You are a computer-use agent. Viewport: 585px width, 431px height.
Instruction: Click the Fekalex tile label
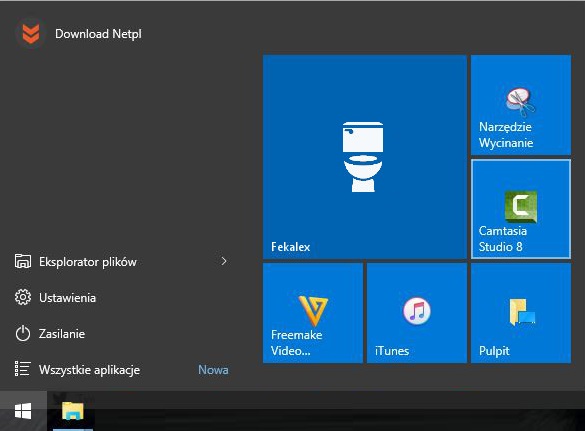coord(291,247)
